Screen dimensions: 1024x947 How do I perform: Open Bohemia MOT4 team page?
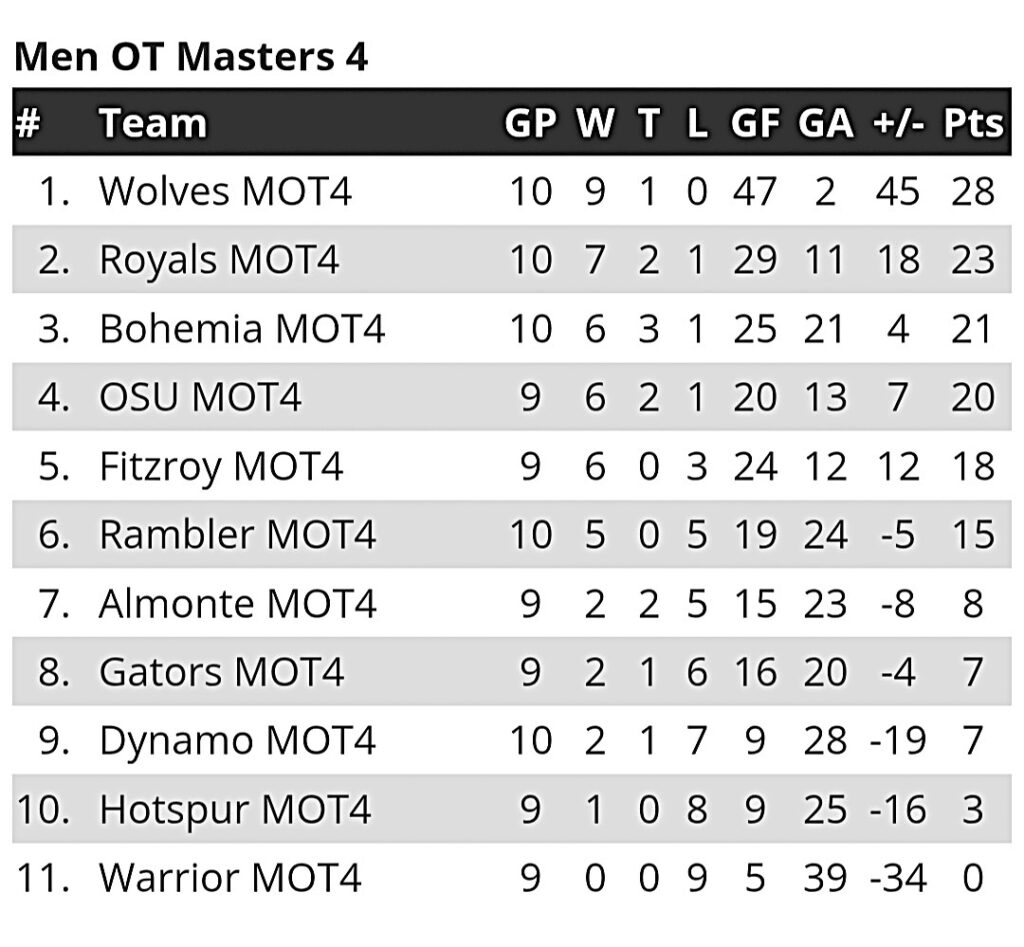tap(242, 329)
